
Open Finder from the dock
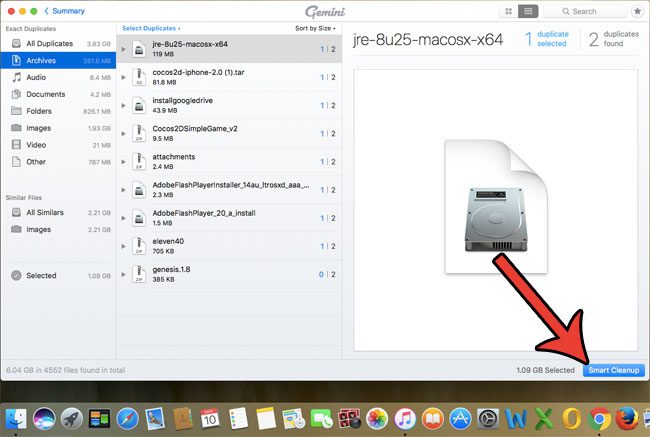[x=16, y=419]
